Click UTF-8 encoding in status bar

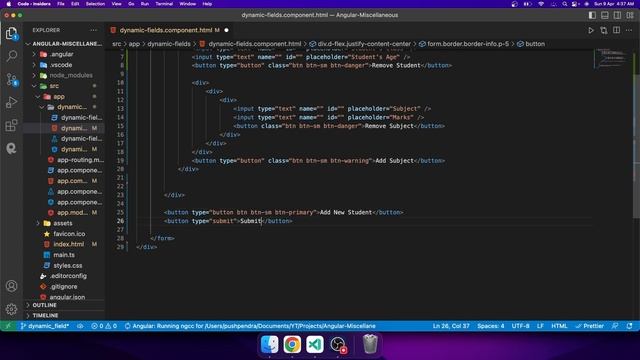pos(520,326)
